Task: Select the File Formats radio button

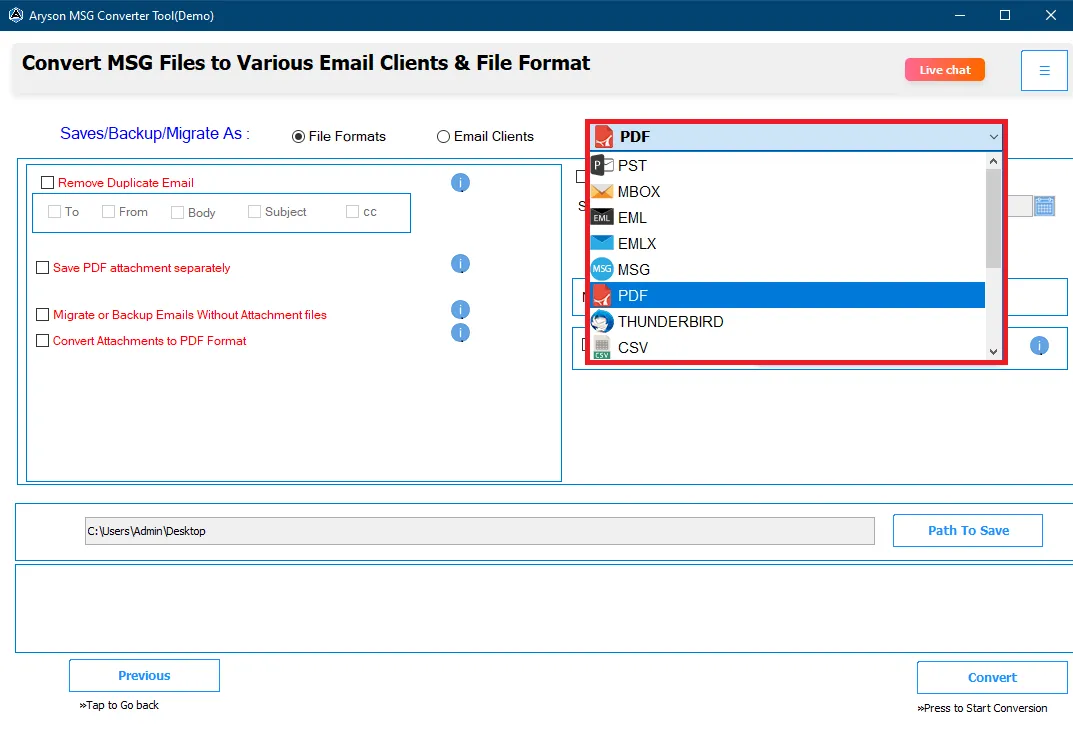Action: click(298, 137)
